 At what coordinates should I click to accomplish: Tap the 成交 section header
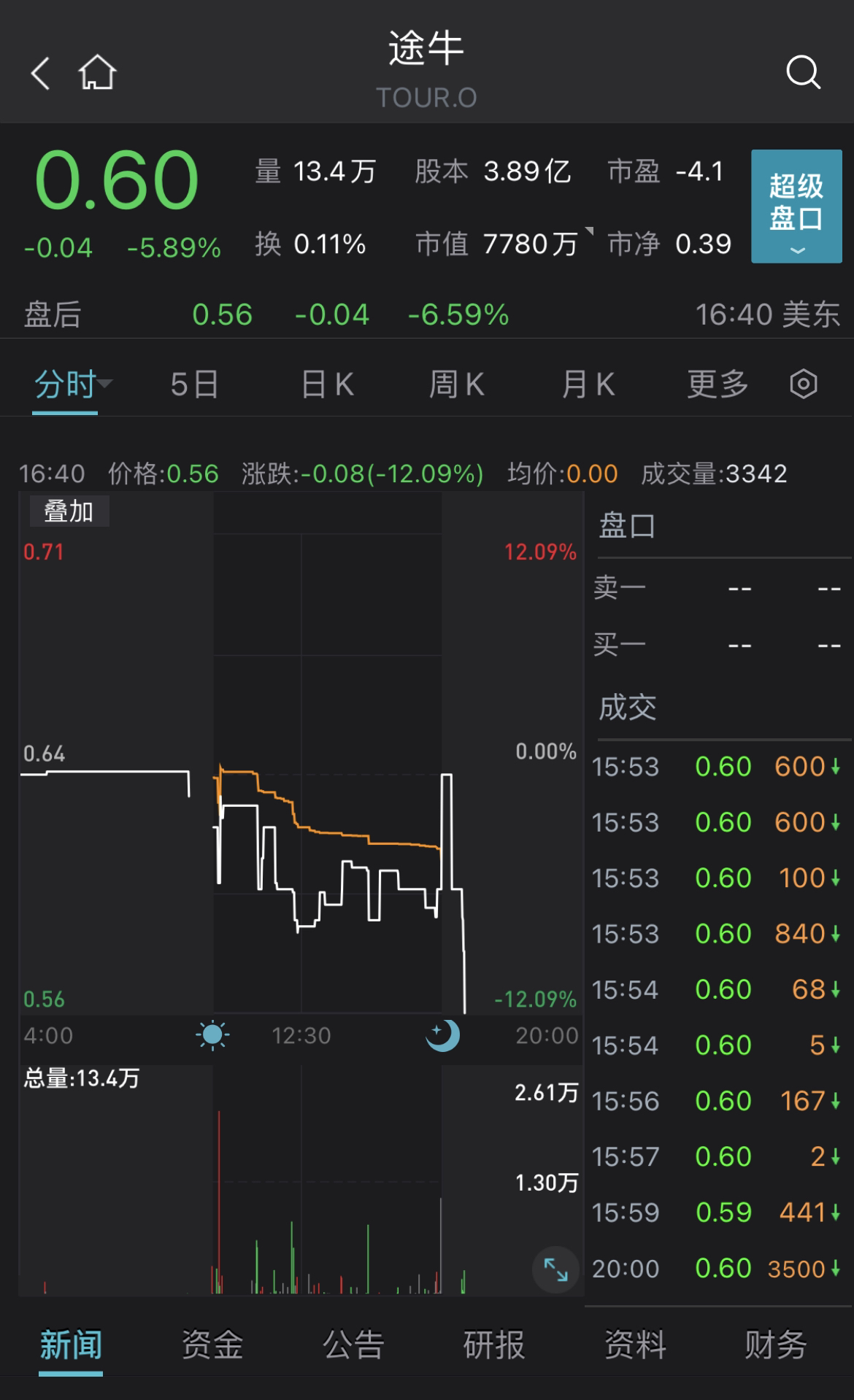pos(627,707)
